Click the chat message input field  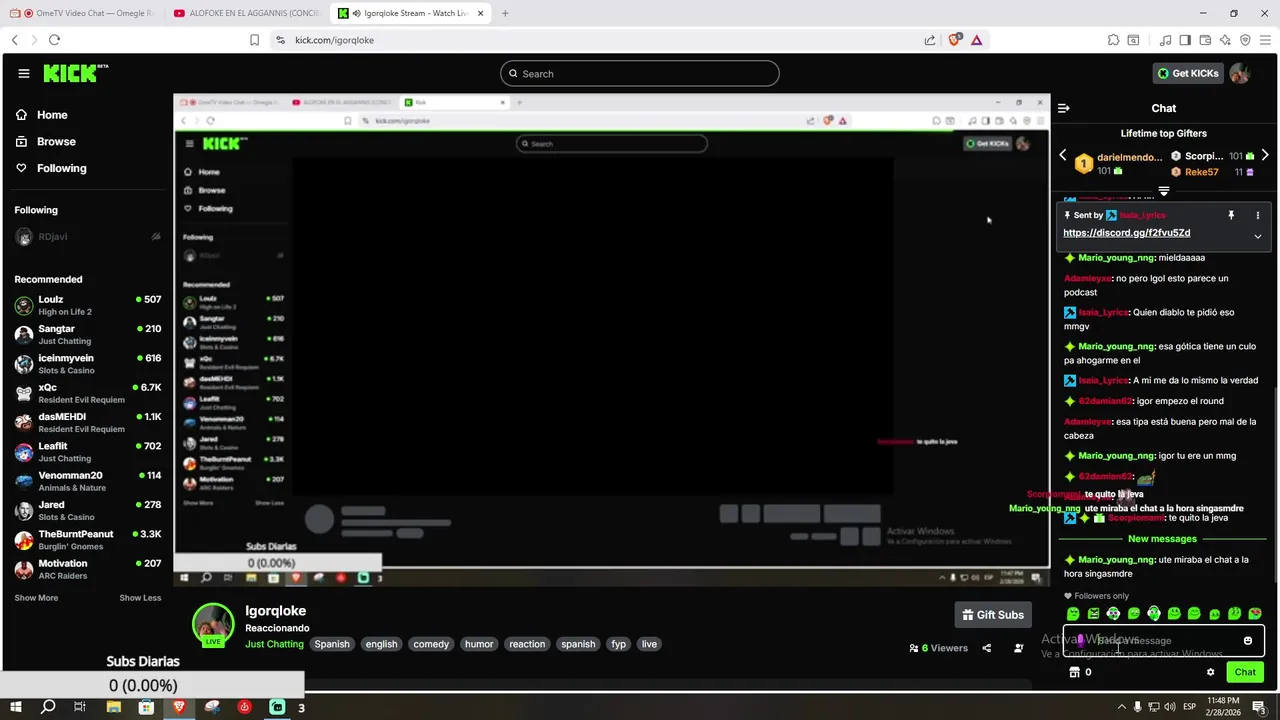(x=1164, y=640)
